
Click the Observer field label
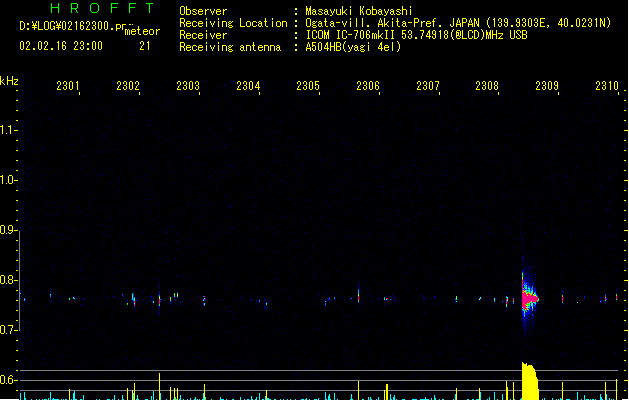tap(203, 11)
